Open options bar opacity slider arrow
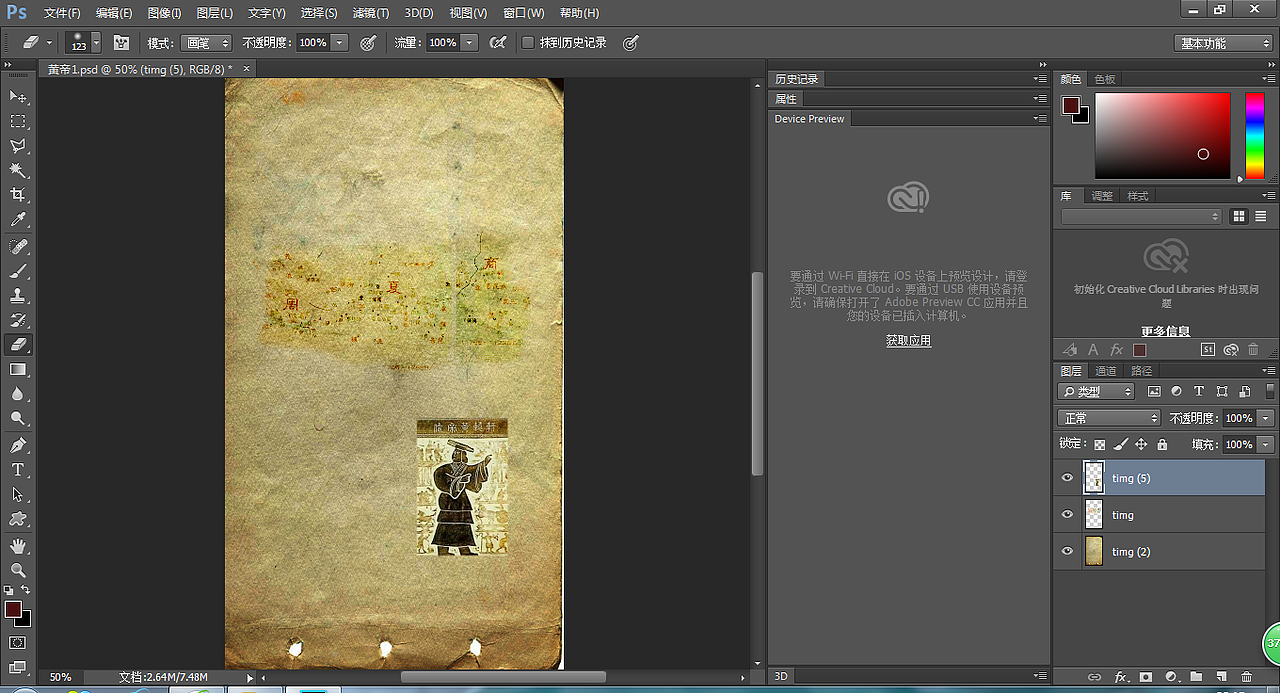Viewport: 1280px width, 693px height. point(339,43)
